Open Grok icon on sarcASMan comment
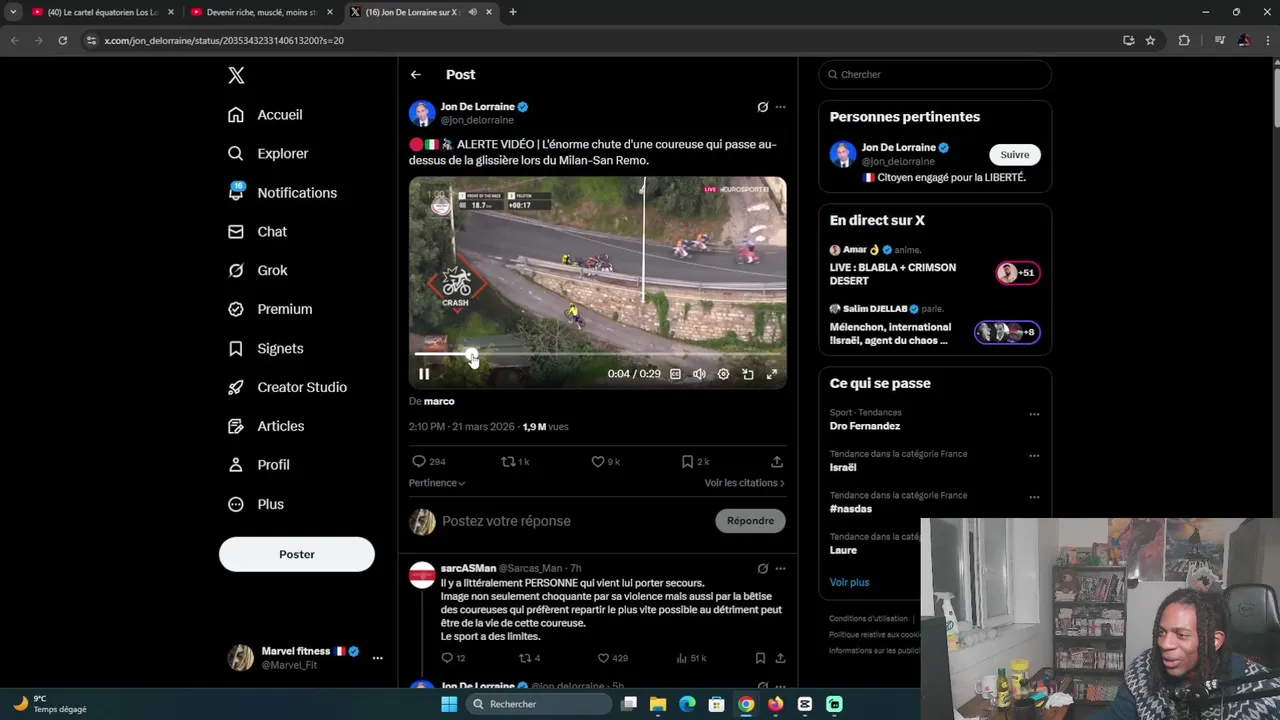The height and width of the screenshot is (720, 1280). (762, 569)
